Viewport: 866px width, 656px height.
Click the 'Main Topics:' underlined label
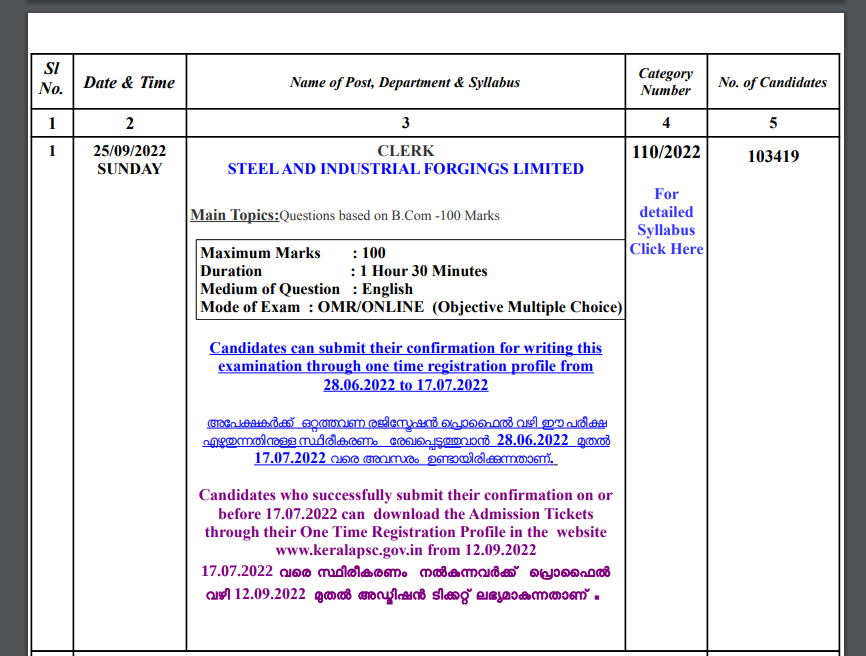click(235, 215)
